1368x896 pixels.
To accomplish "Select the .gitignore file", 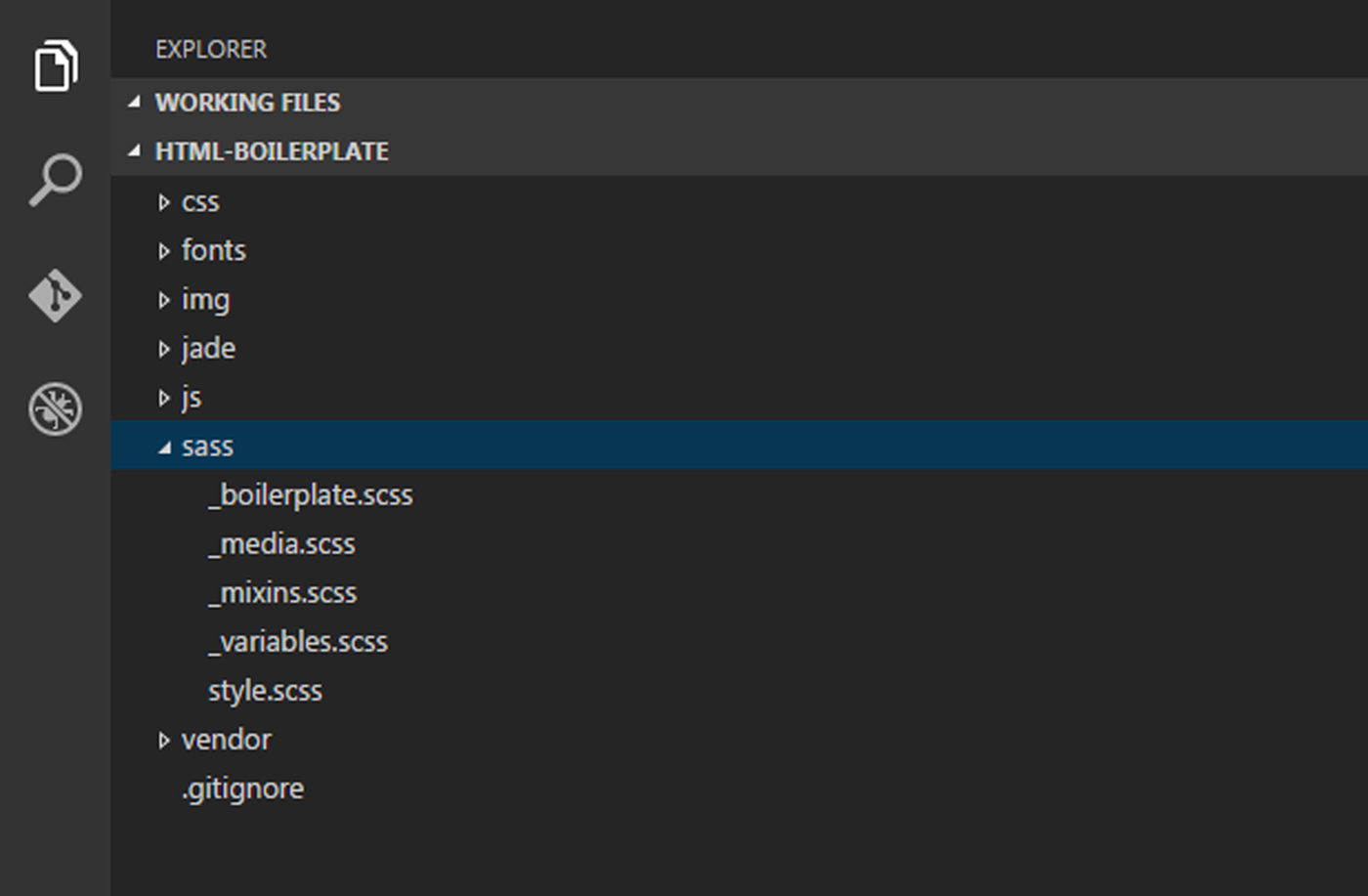I will pyautogui.click(x=240, y=788).
